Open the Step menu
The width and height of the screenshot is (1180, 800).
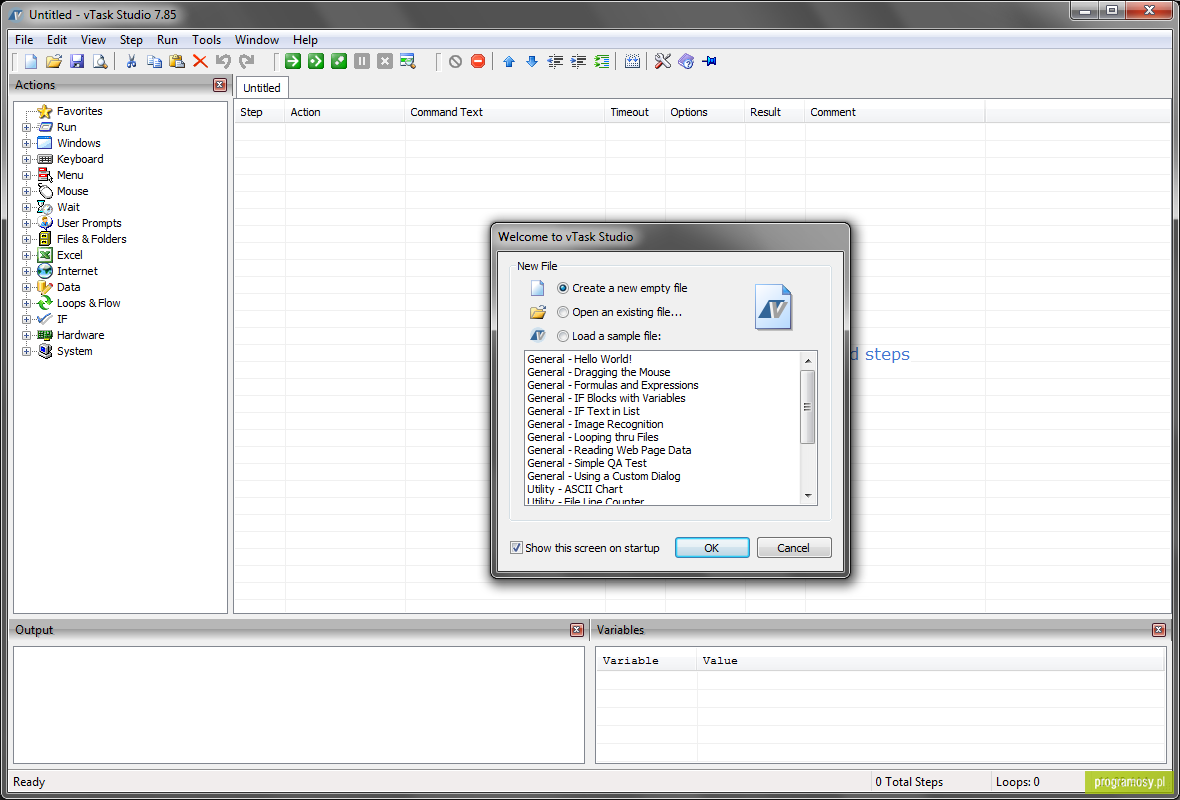pos(131,40)
